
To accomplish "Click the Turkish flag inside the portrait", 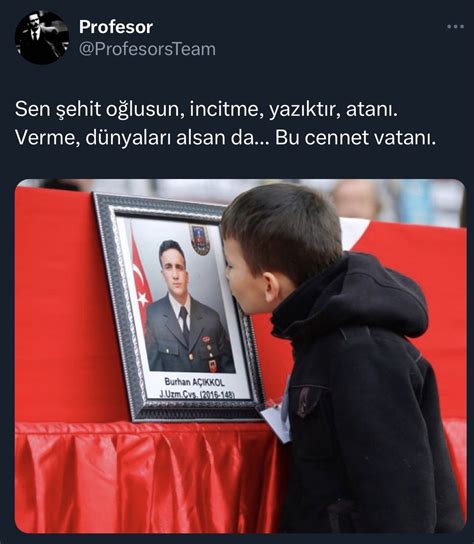I will 140,281.
